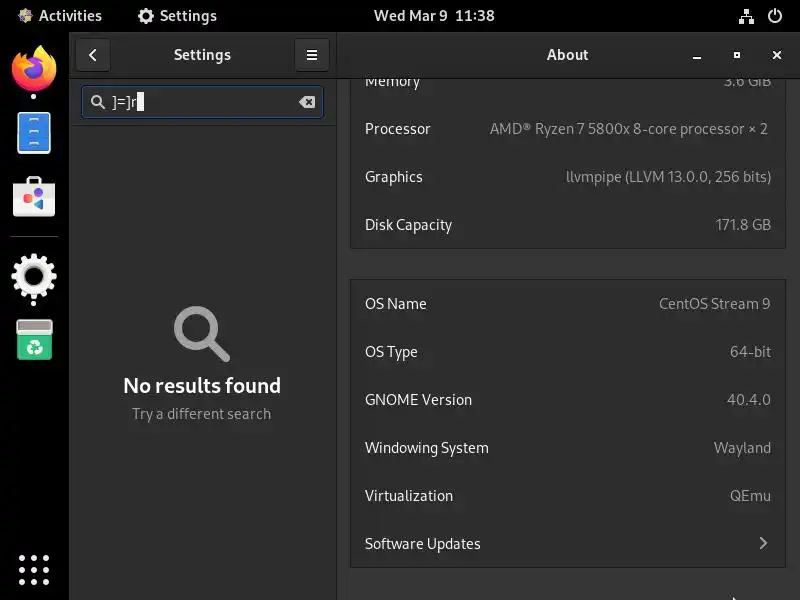This screenshot has height=600, width=800.
Task: Click the magnifier icon in search field
Action: tap(97, 102)
